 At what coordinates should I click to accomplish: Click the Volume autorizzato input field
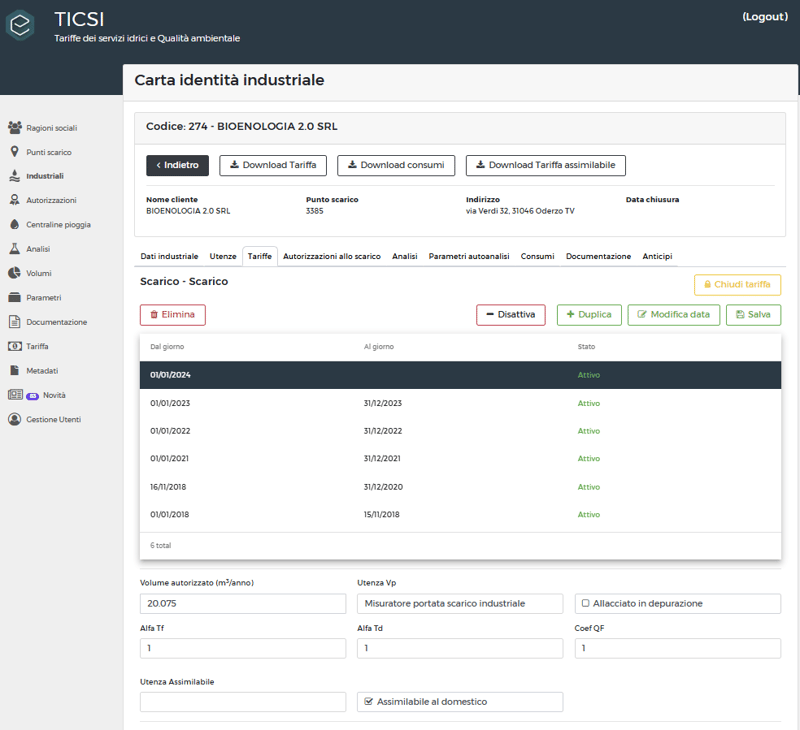click(x=243, y=603)
